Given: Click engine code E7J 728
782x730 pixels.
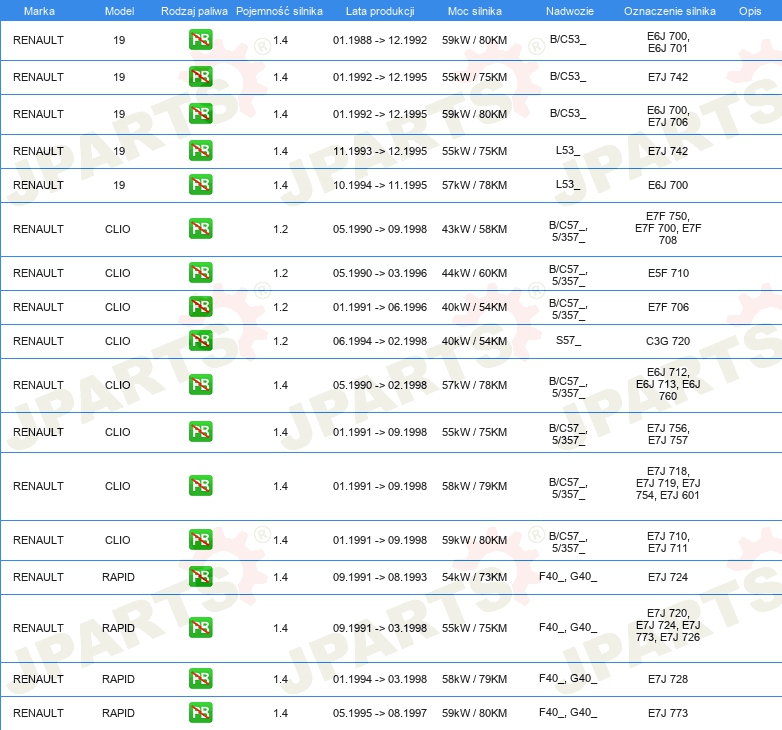Looking at the screenshot, I should 668,679.
